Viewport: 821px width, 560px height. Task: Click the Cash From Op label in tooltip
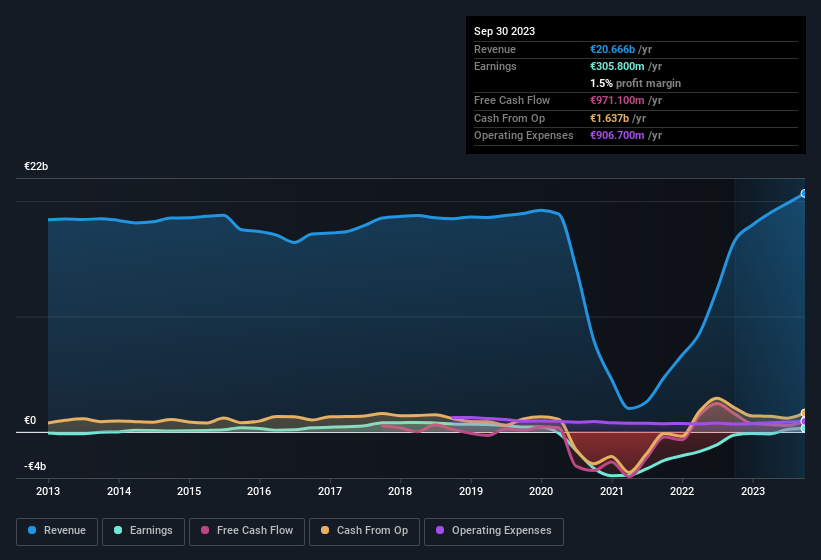pyautogui.click(x=509, y=118)
